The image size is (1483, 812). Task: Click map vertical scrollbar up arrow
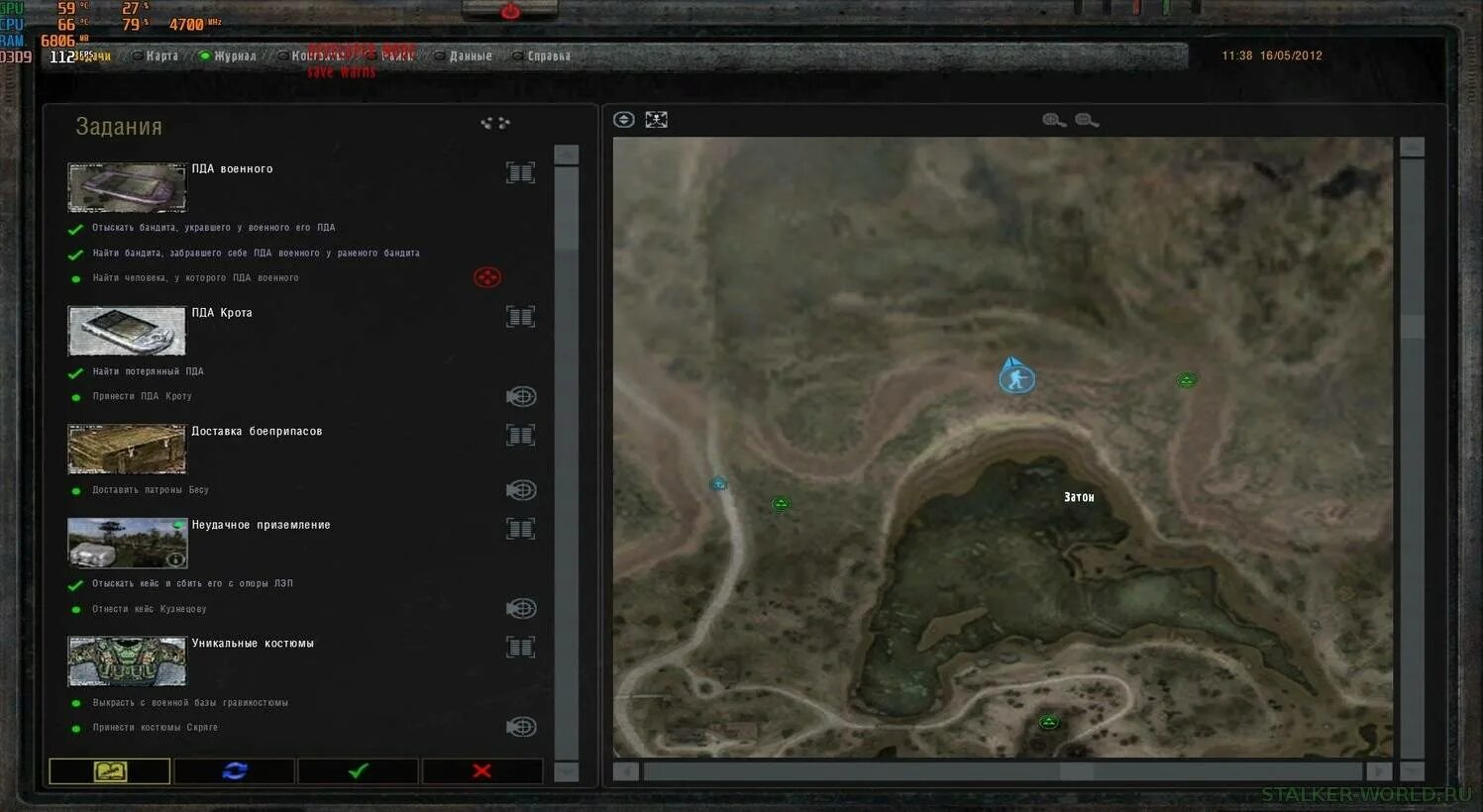[x=1412, y=148]
